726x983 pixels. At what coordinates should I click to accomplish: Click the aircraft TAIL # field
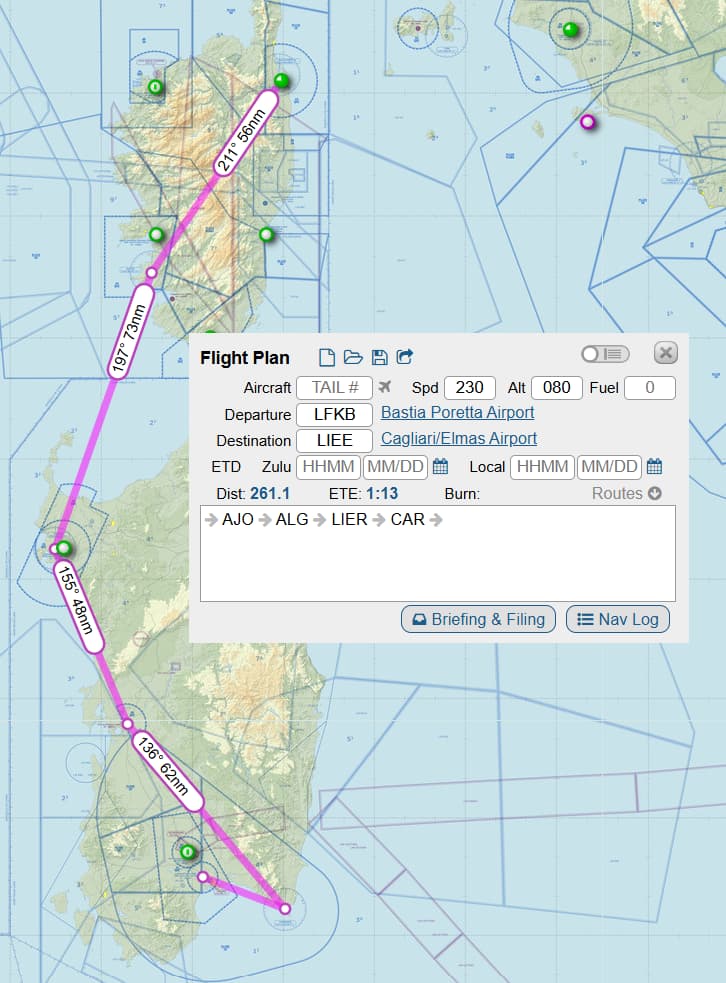334,387
